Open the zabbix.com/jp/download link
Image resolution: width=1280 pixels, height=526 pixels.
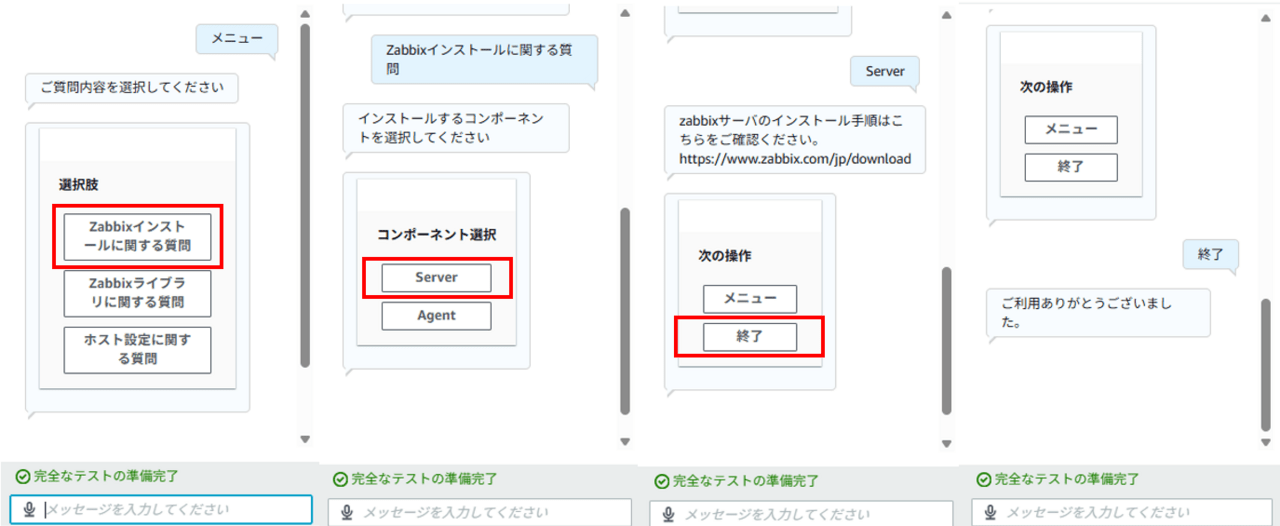(x=795, y=158)
